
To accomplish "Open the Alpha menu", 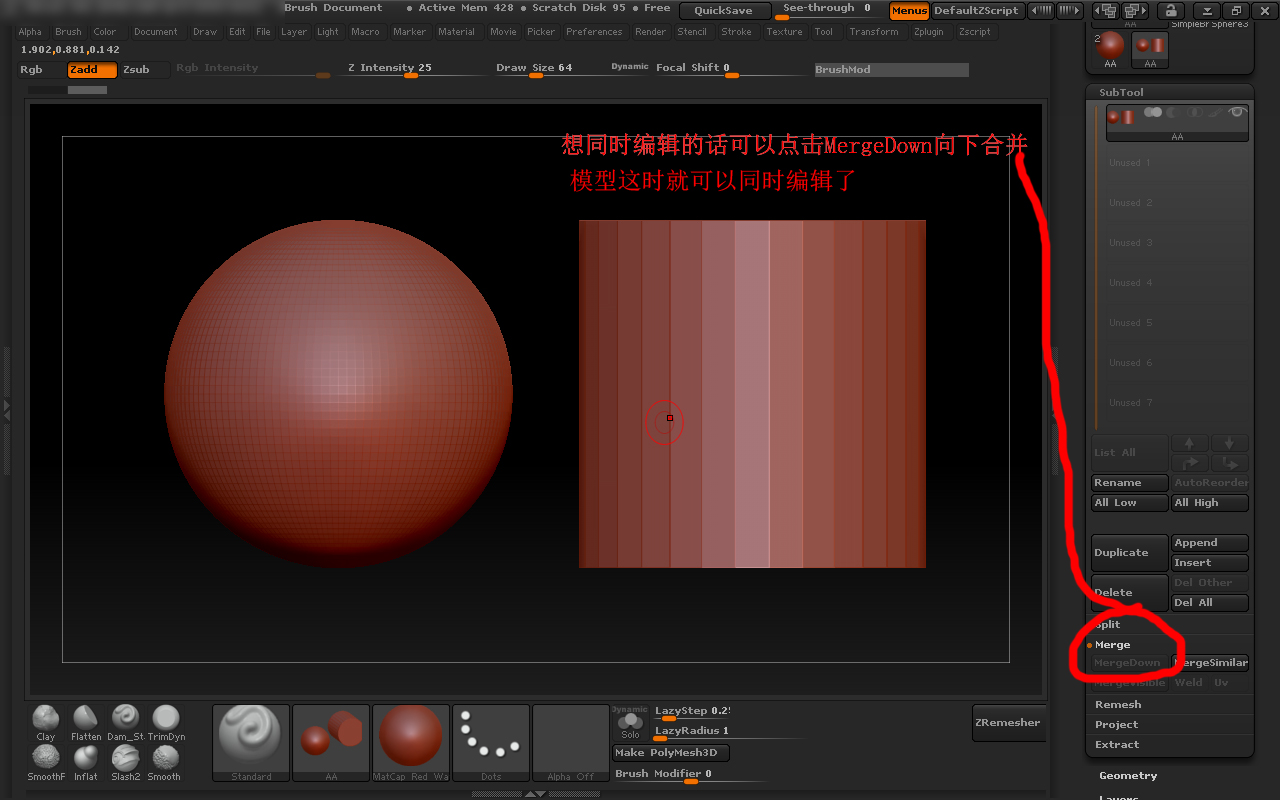I will tap(30, 32).
